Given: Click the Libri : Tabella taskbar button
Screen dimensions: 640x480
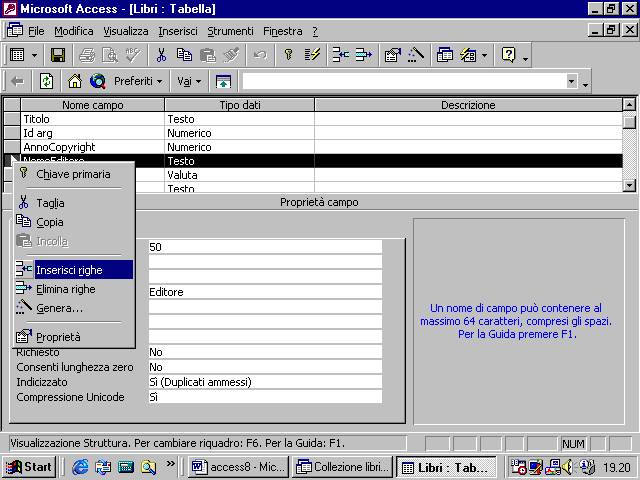Looking at the screenshot, I should coord(447,467).
